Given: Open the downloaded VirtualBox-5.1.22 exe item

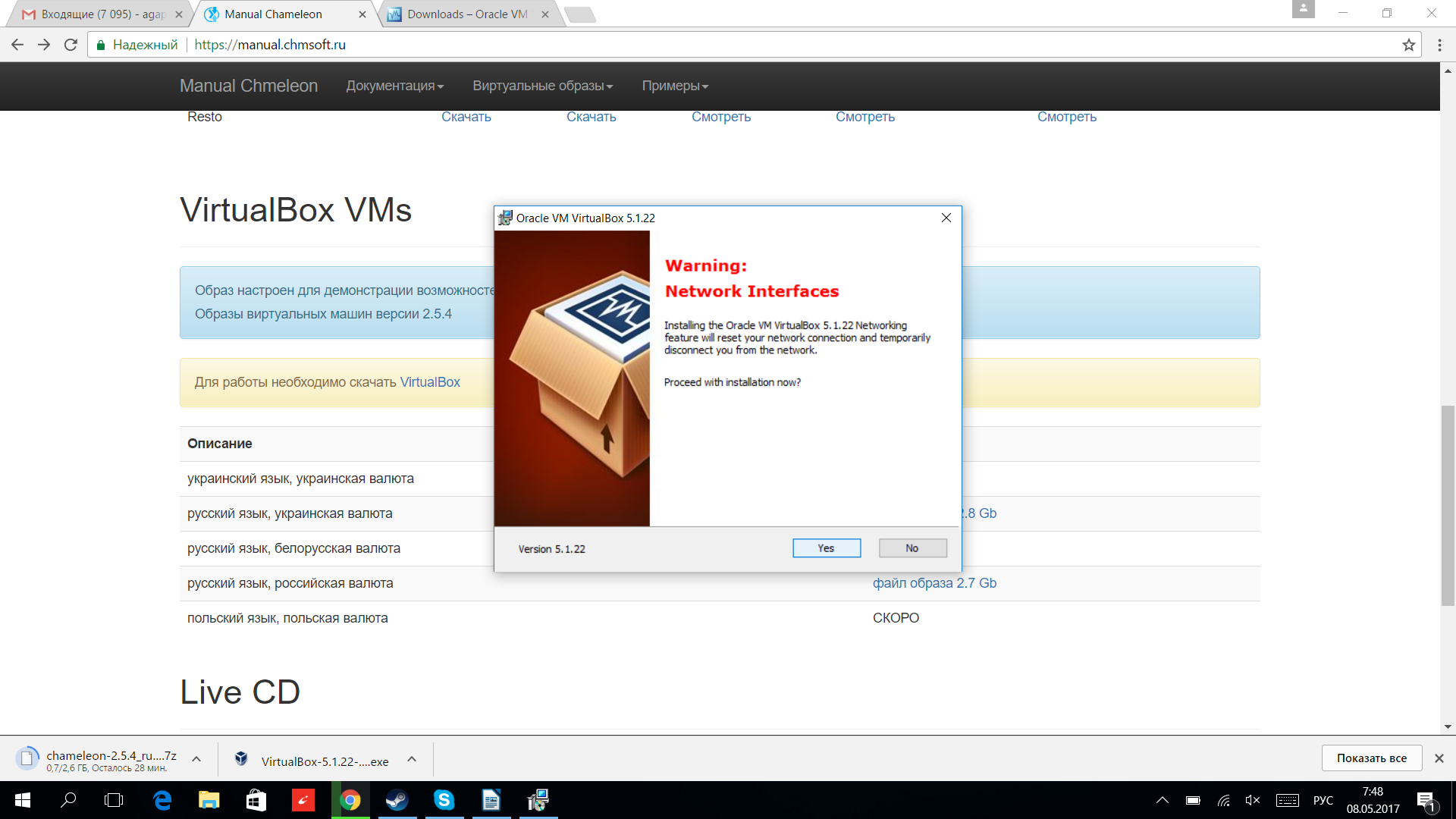Looking at the screenshot, I should [x=312, y=761].
